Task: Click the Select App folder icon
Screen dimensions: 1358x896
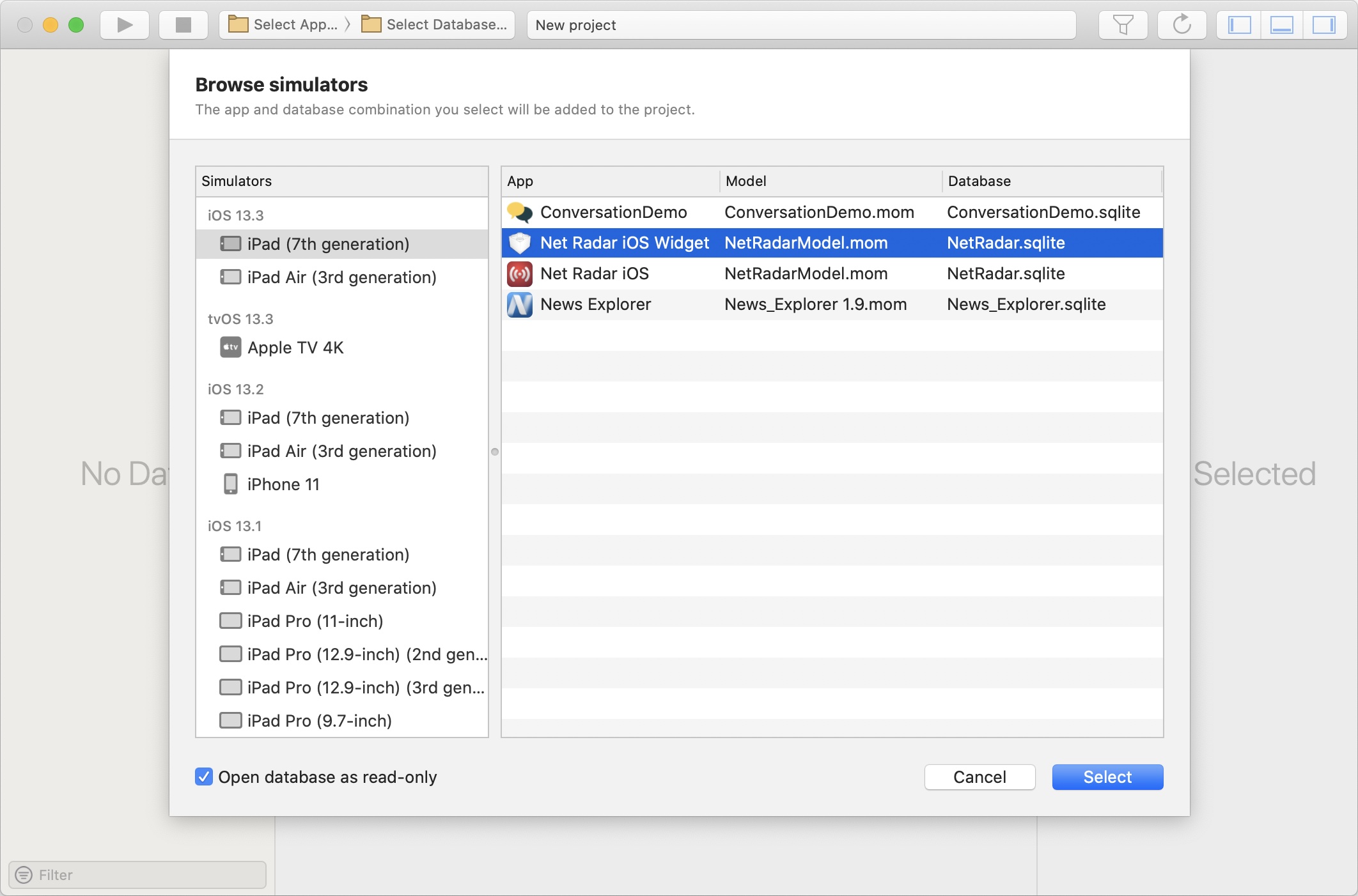Action: (238, 24)
